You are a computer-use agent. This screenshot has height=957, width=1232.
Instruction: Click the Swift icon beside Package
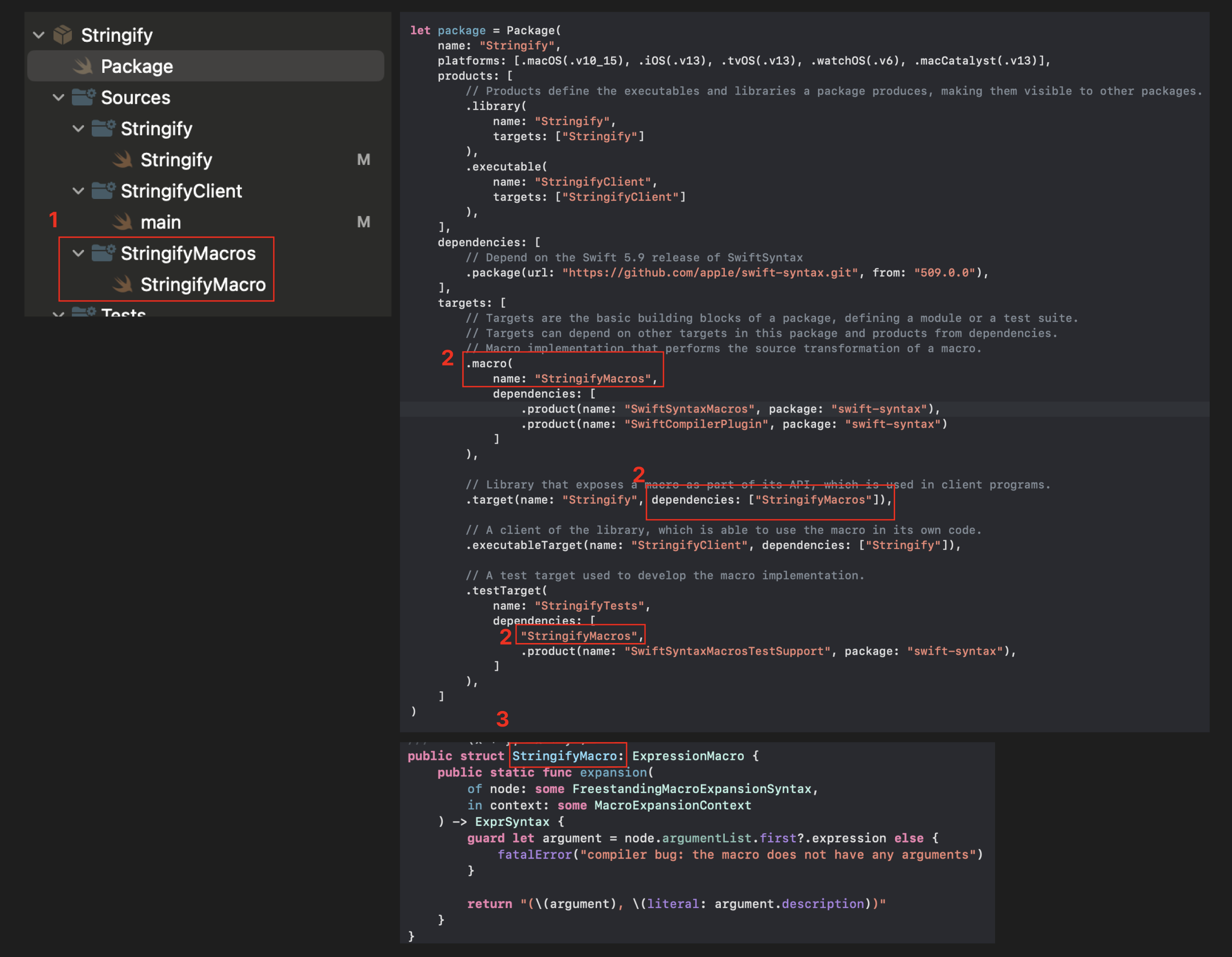click(x=83, y=66)
